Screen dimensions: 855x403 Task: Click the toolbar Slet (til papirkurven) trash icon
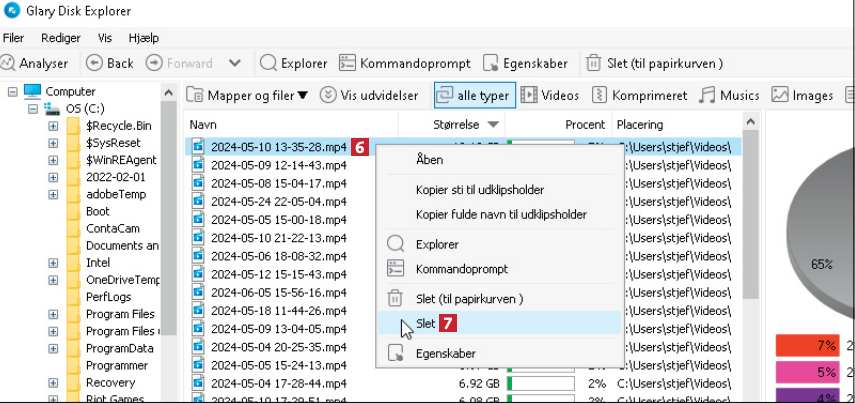(x=593, y=63)
